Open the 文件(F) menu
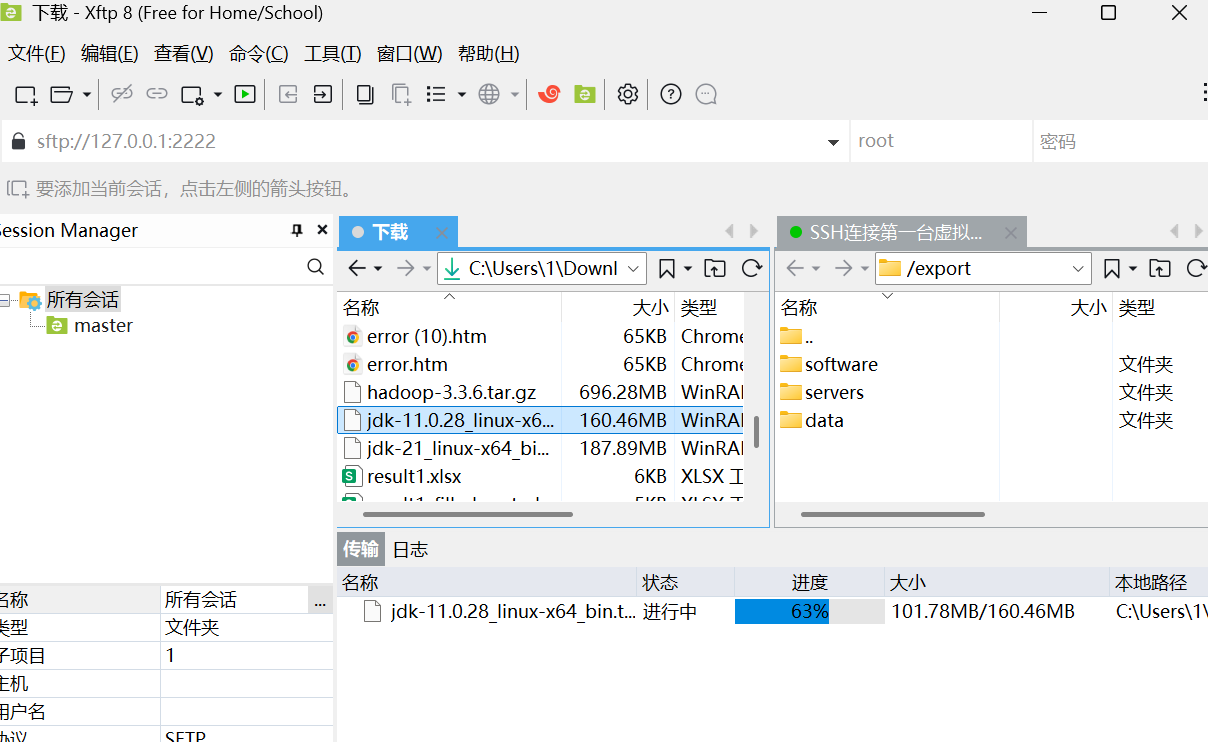 pos(36,53)
